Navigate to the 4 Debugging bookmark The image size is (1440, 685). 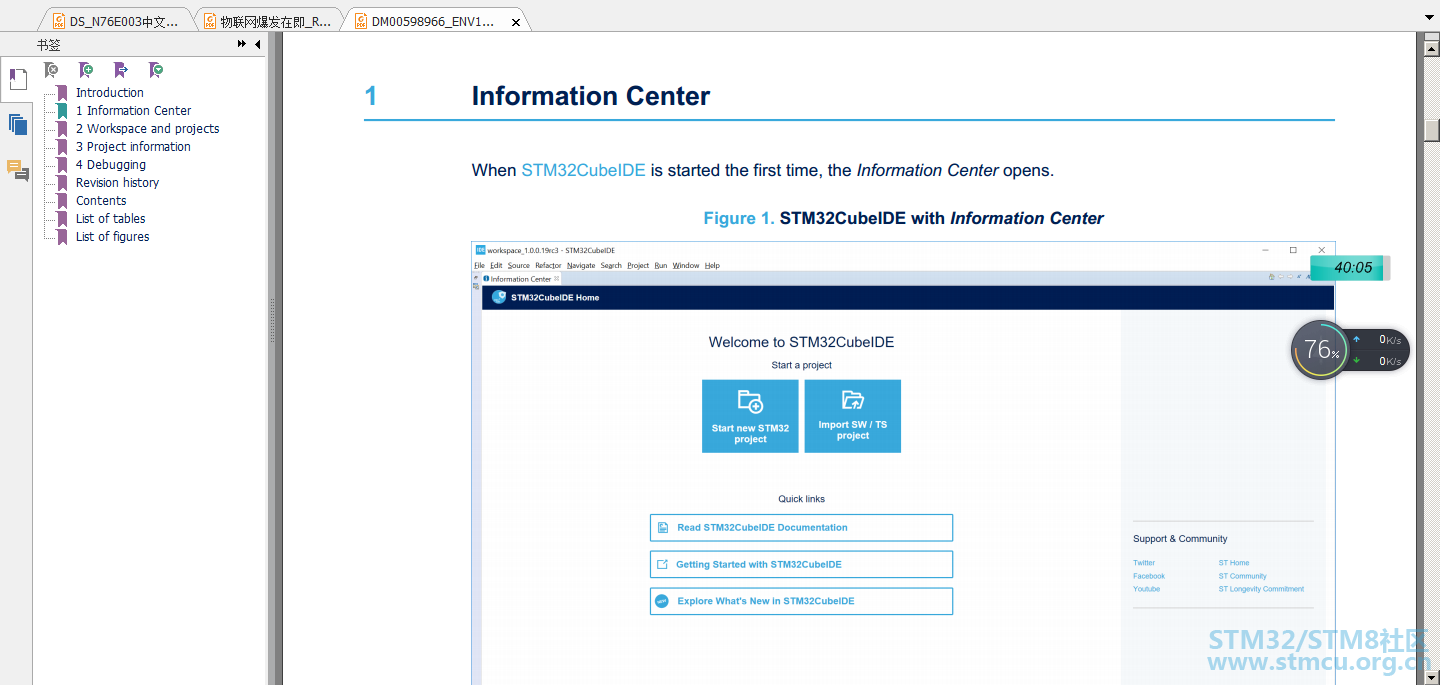coord(111,165)
